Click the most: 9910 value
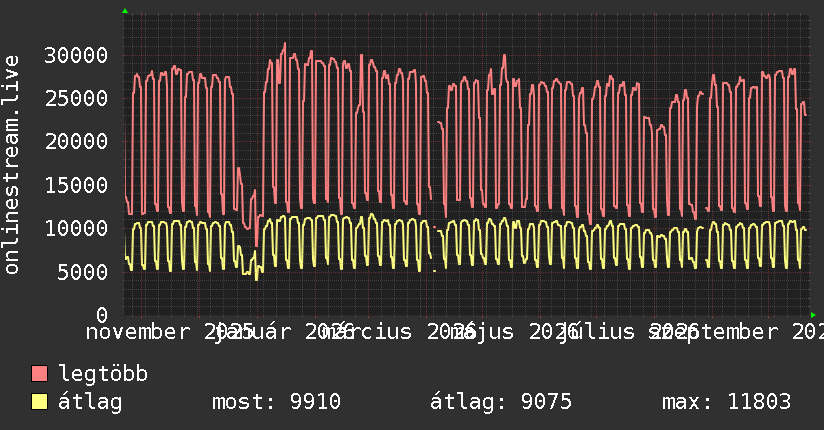 pyautogui.click(x=276, y=402)
